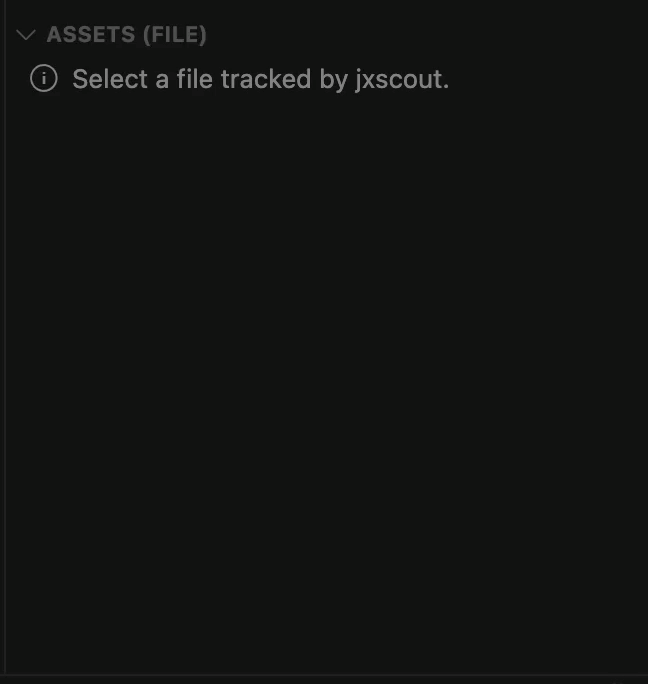Click the word 'ASSETS' in the section header
Image resolution: width=648 pixels, height=684 pixels.
coord(91,35)
